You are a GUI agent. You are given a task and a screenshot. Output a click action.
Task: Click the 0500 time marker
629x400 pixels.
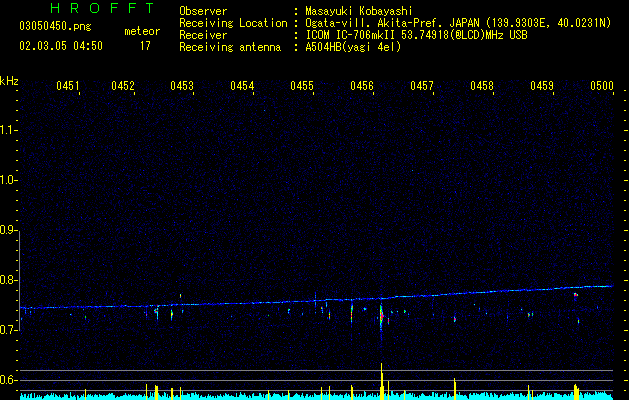(x=602, y=85)
